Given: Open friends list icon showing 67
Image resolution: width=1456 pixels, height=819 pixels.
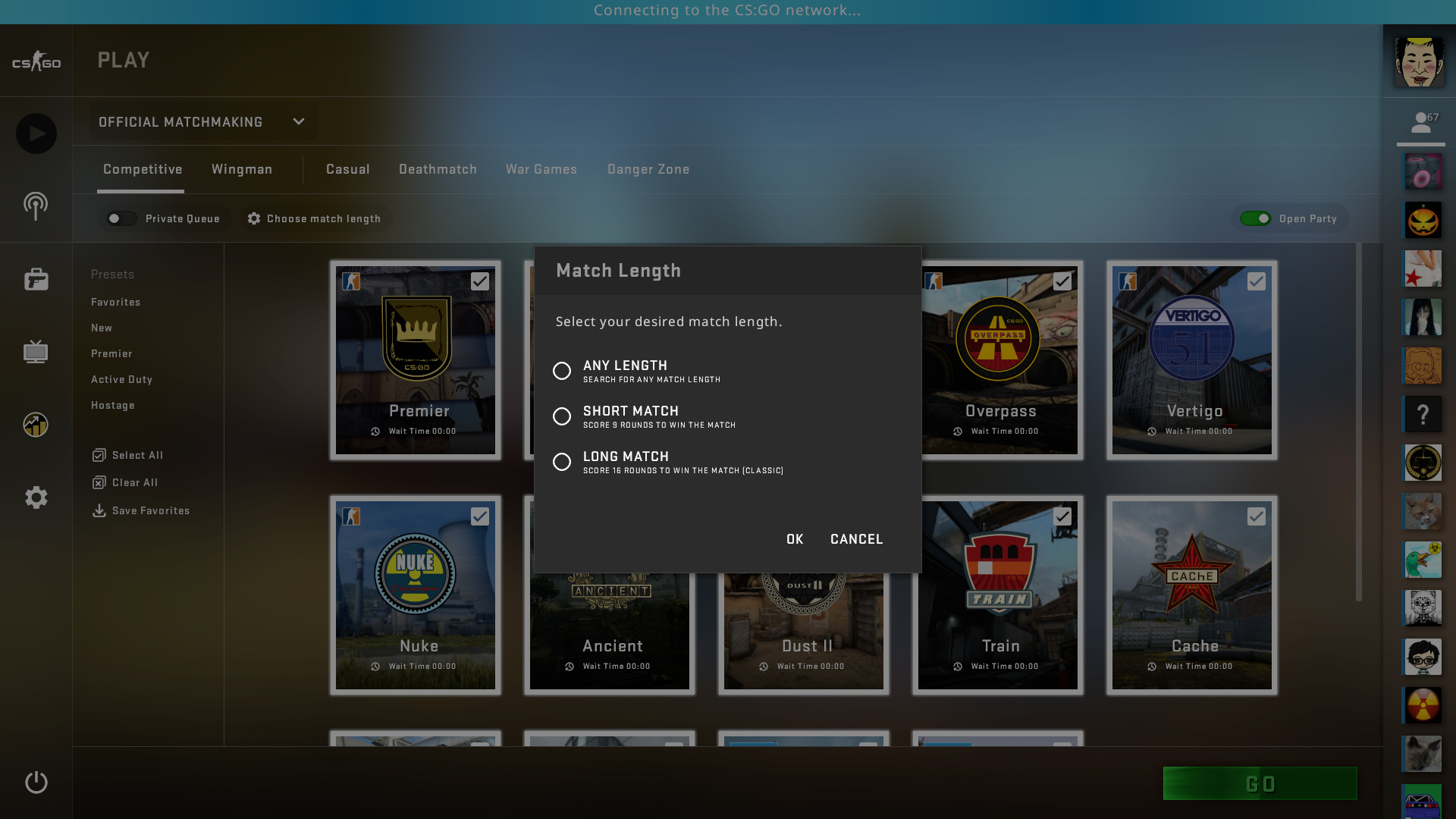Looking at the screenshot, I should 1421,121.
